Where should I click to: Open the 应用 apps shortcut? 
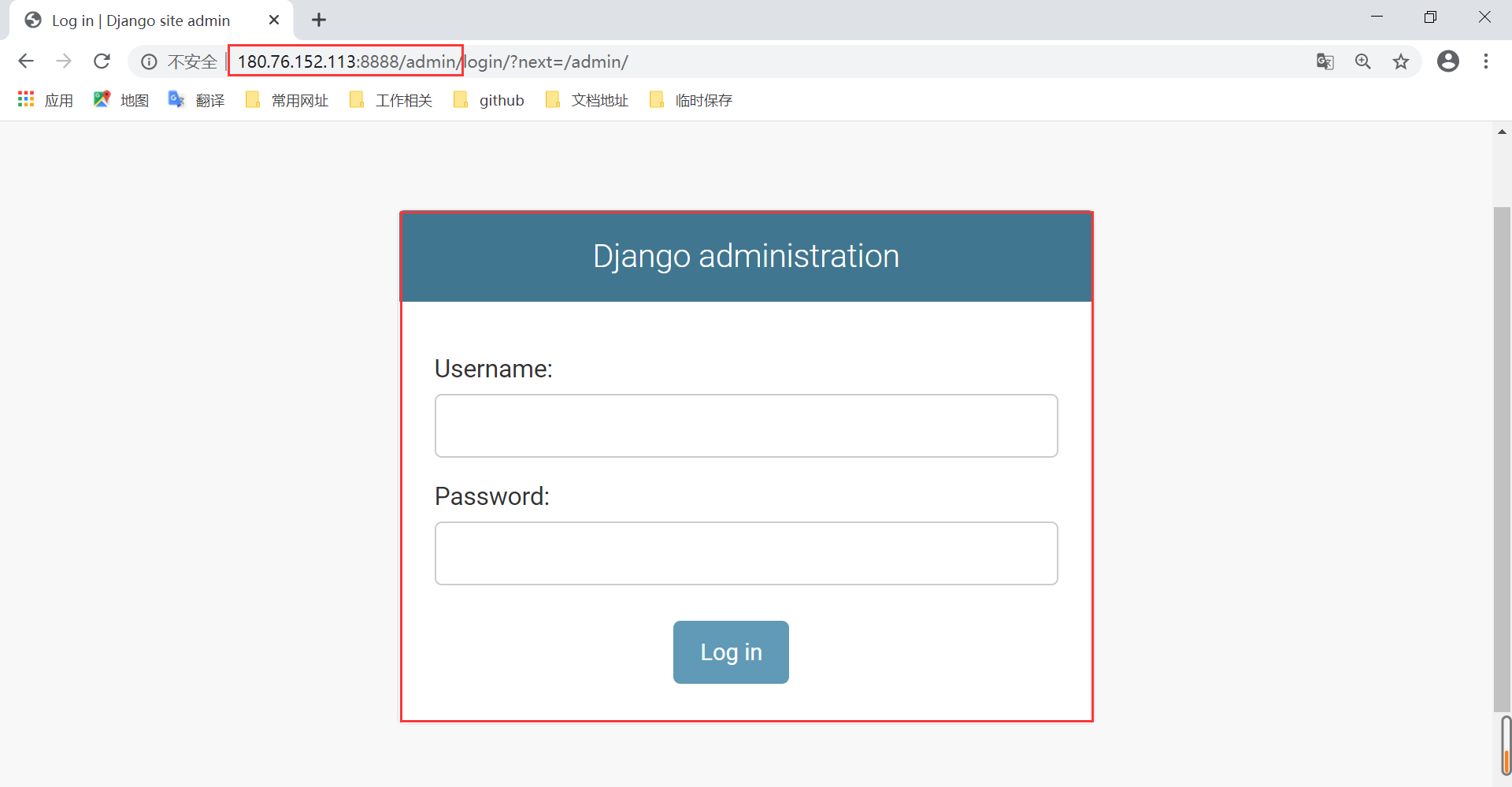[x=46, y=100]
